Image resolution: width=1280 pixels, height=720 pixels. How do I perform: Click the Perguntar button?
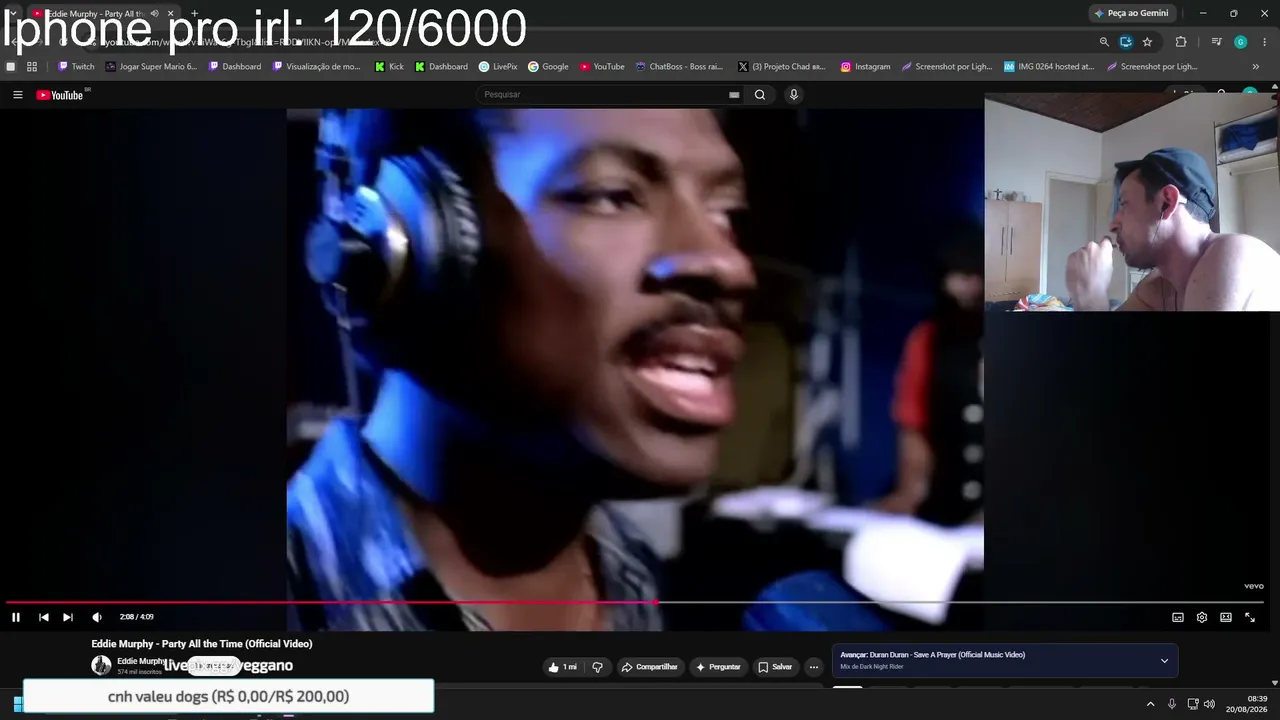pos(718,667)
